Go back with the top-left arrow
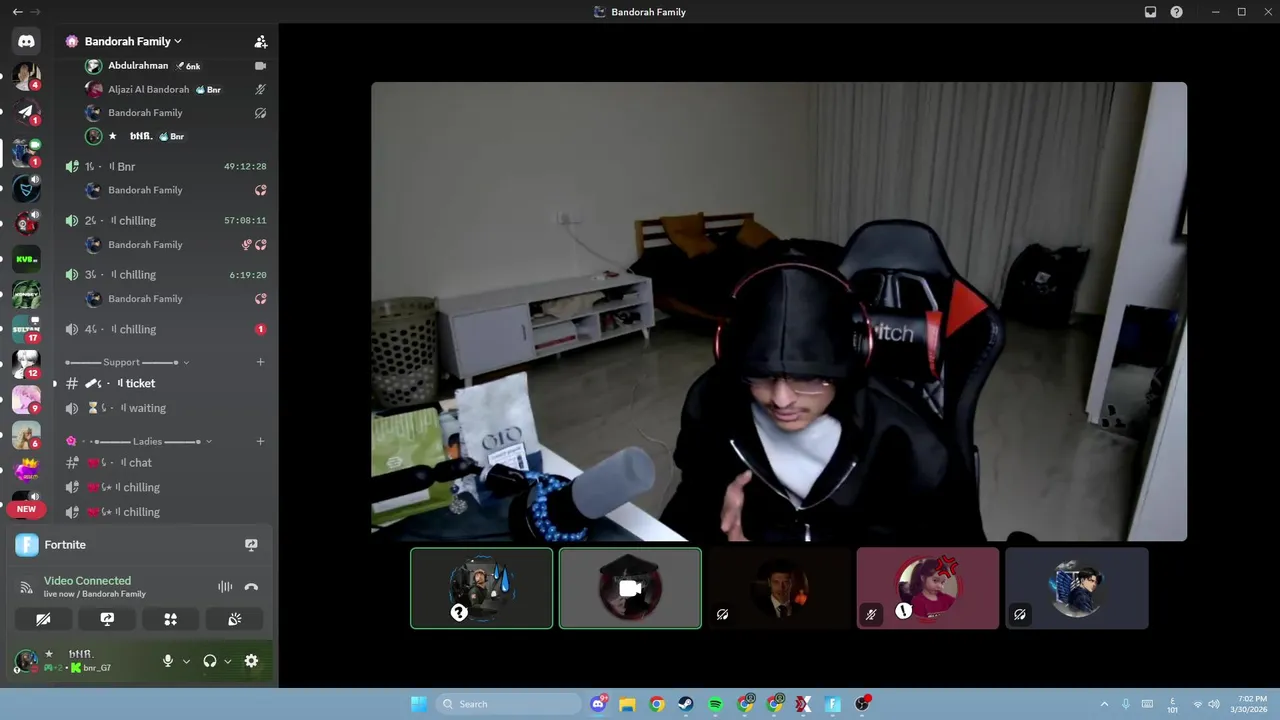Viewport: 1280px width, 720px height. pyautogui.click(x=17, y=12)
